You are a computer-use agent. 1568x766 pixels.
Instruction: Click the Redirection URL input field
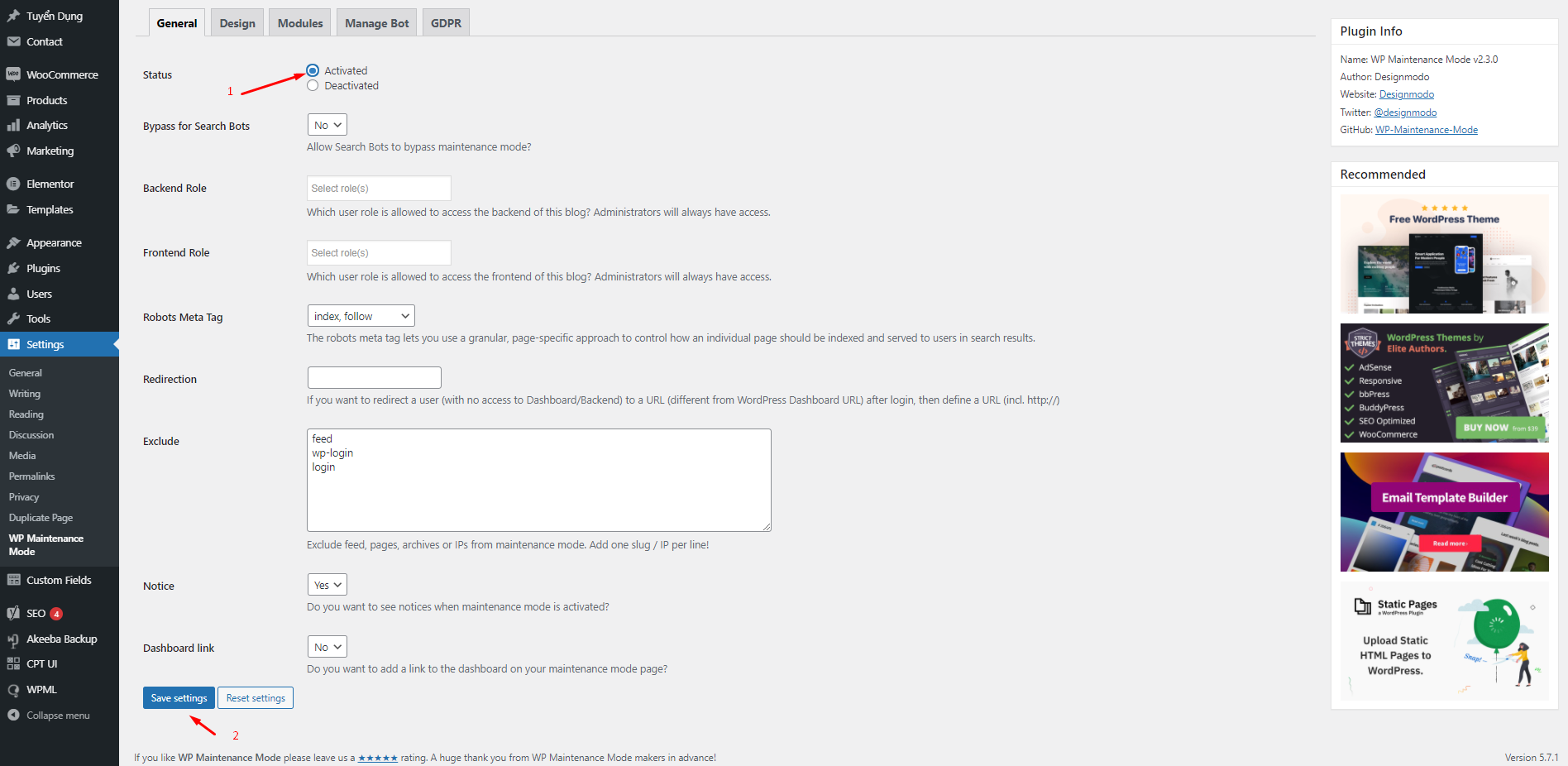pyautogui.click(x=374, y=378)
